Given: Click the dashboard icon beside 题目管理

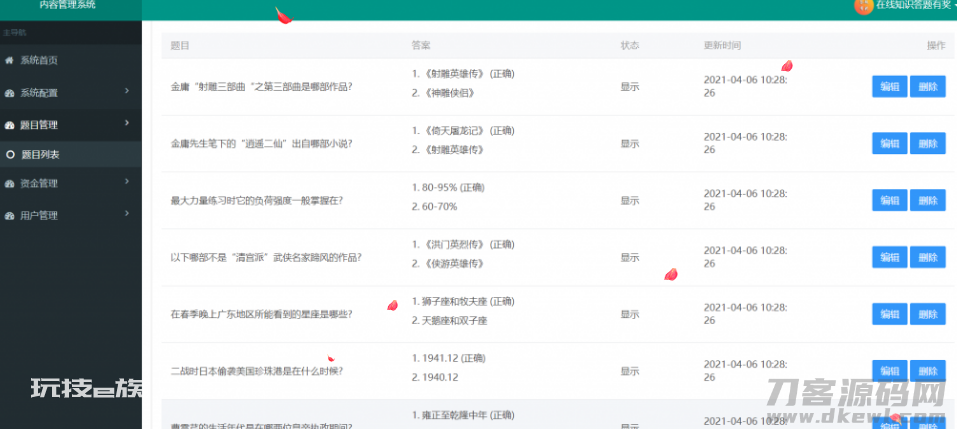Looking at the screenshot, I should pos(9,125).
